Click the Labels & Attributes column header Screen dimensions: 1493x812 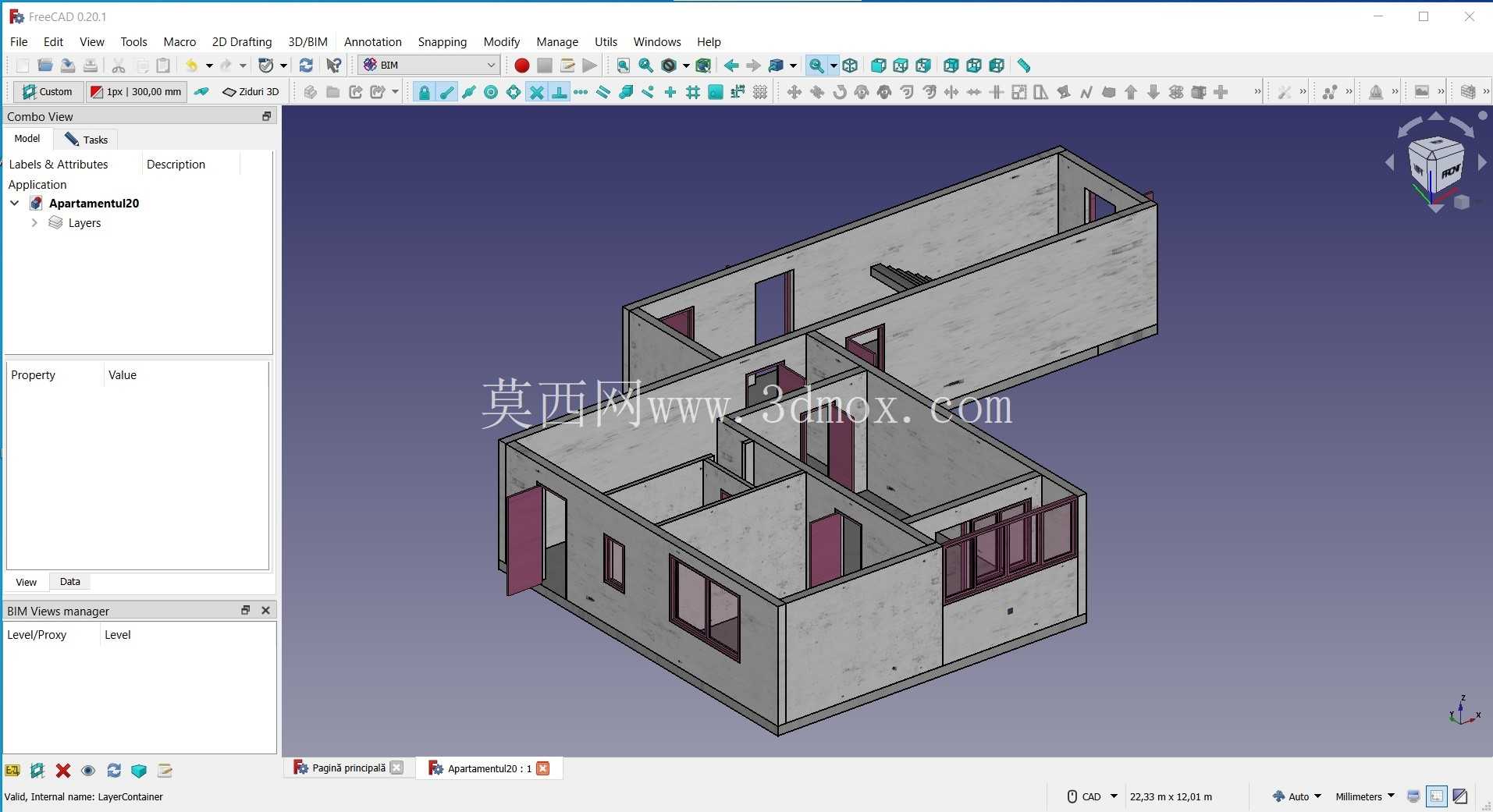click(x=59, y=165)
